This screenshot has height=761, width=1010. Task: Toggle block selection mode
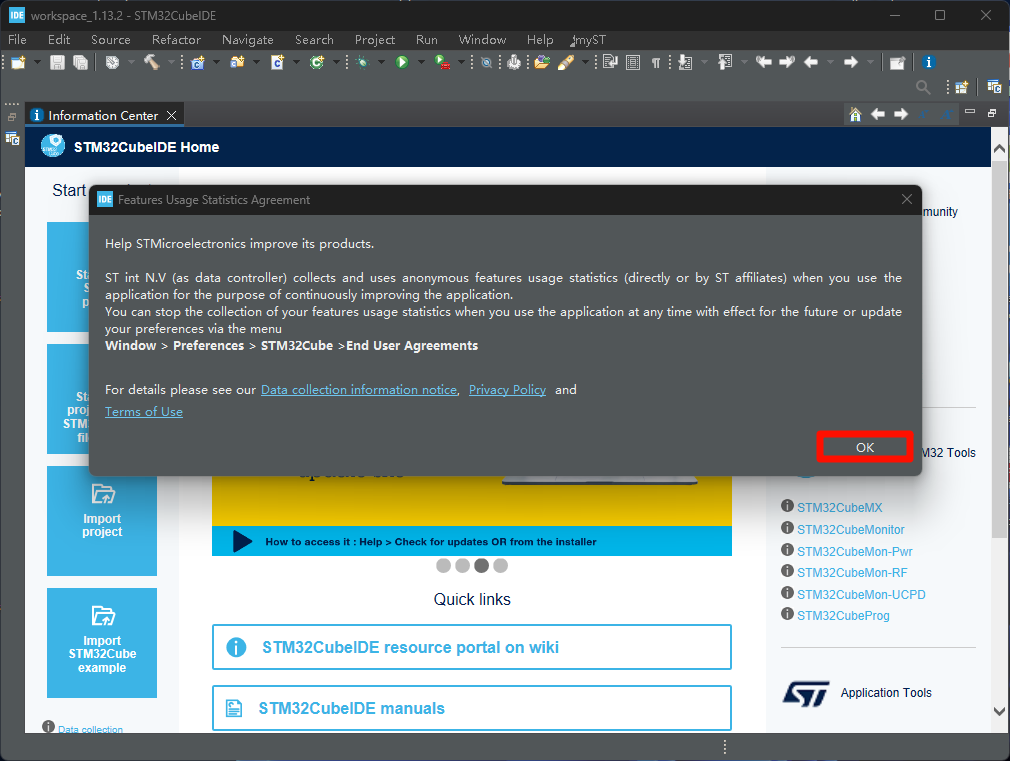(x=633, y=63)
